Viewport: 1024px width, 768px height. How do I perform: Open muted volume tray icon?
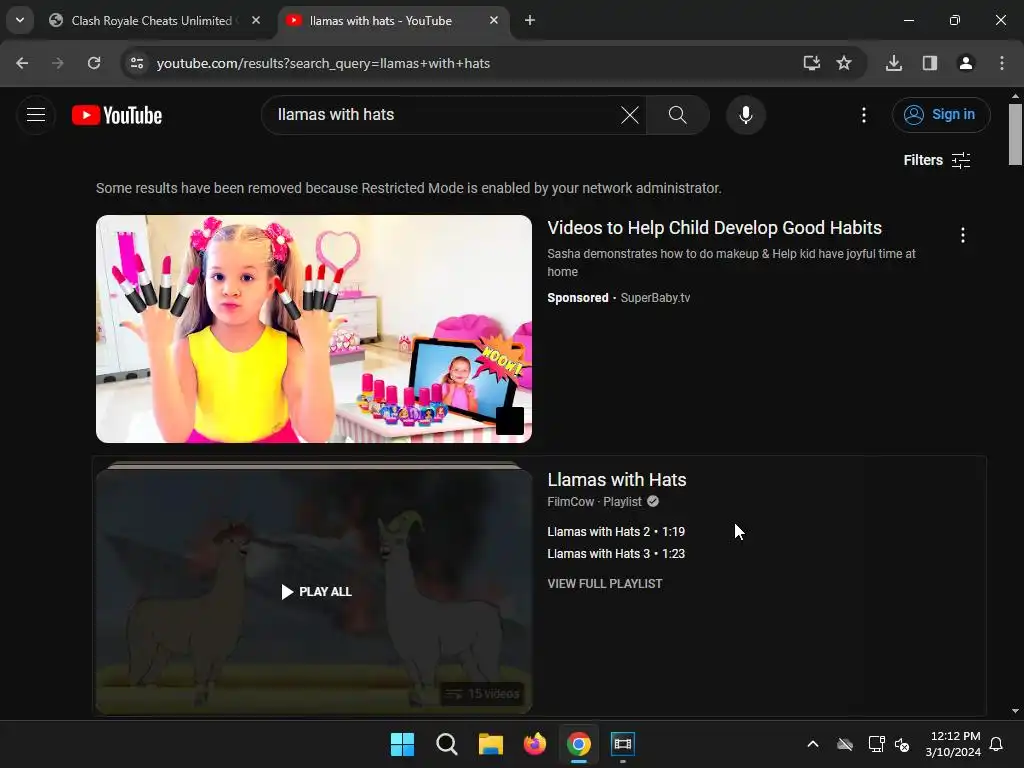point(903,744)
